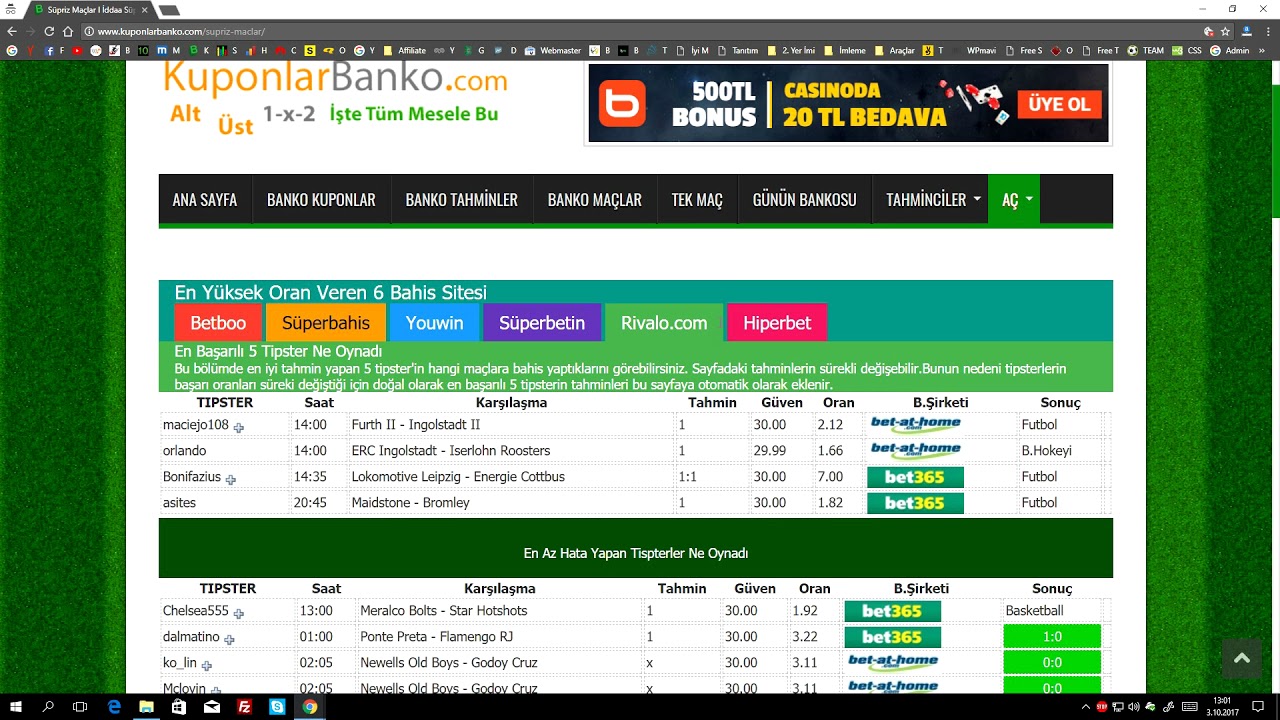Open the CSS bookmark

pyautogui.click(x=1187, y=50)
